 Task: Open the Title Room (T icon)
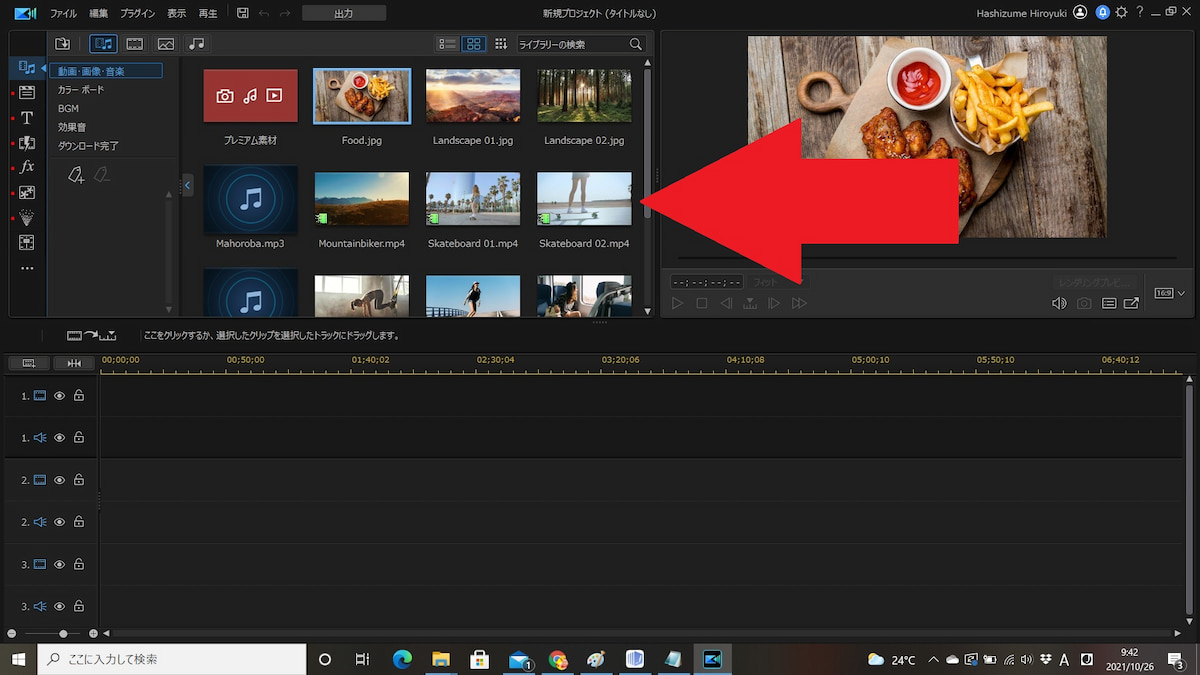(27, 118)
